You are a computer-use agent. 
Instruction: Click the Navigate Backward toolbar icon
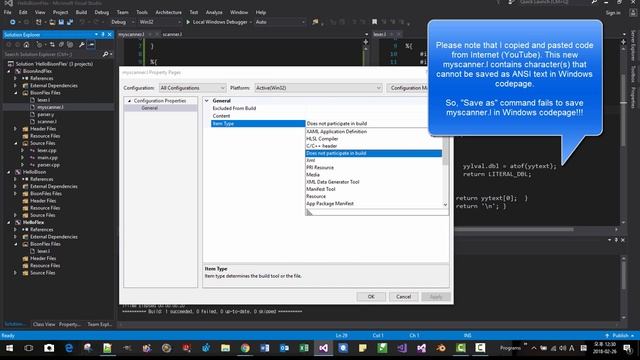click(x=13, y=22)
